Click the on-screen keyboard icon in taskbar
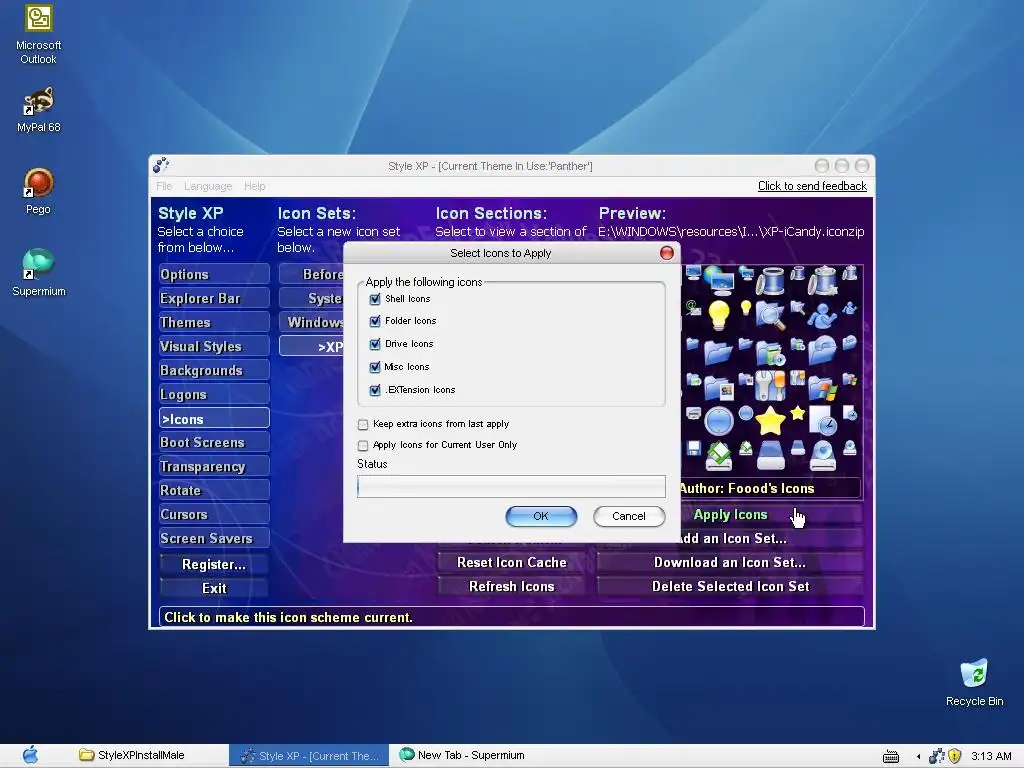This screenshot has width=1024, height=768. 891,757
